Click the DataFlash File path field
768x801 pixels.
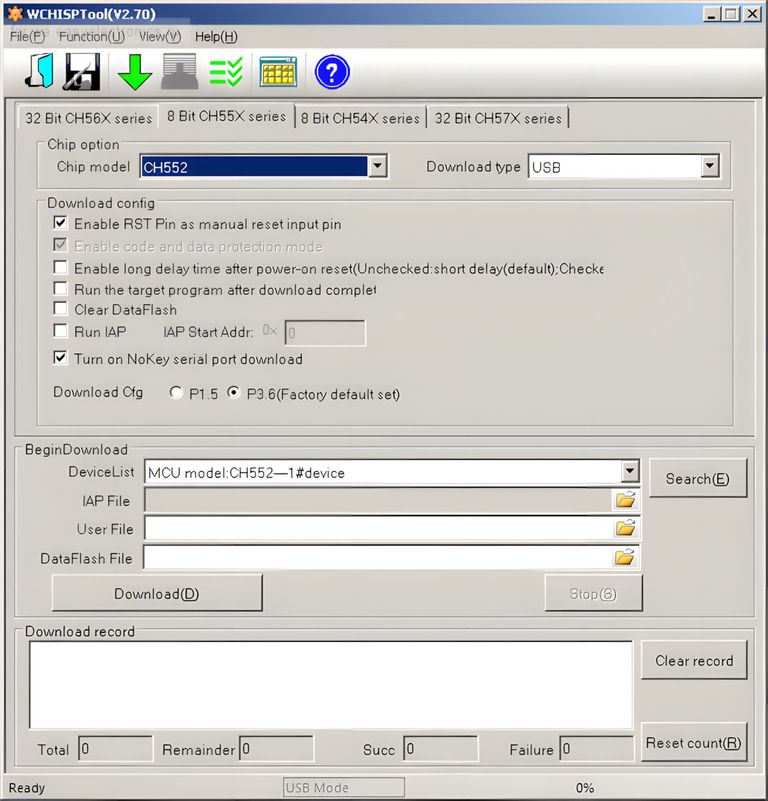click(x=379, y=557)
